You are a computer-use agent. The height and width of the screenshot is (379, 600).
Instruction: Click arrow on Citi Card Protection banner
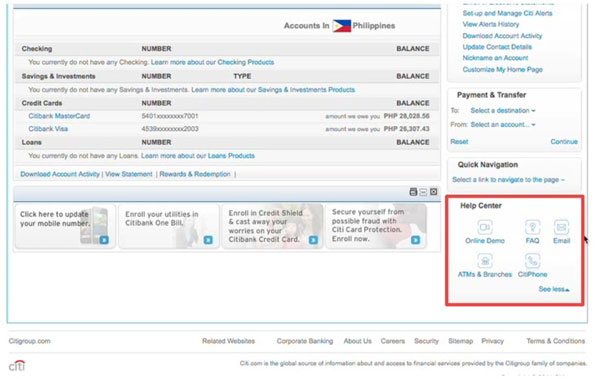tap(415, 240)
